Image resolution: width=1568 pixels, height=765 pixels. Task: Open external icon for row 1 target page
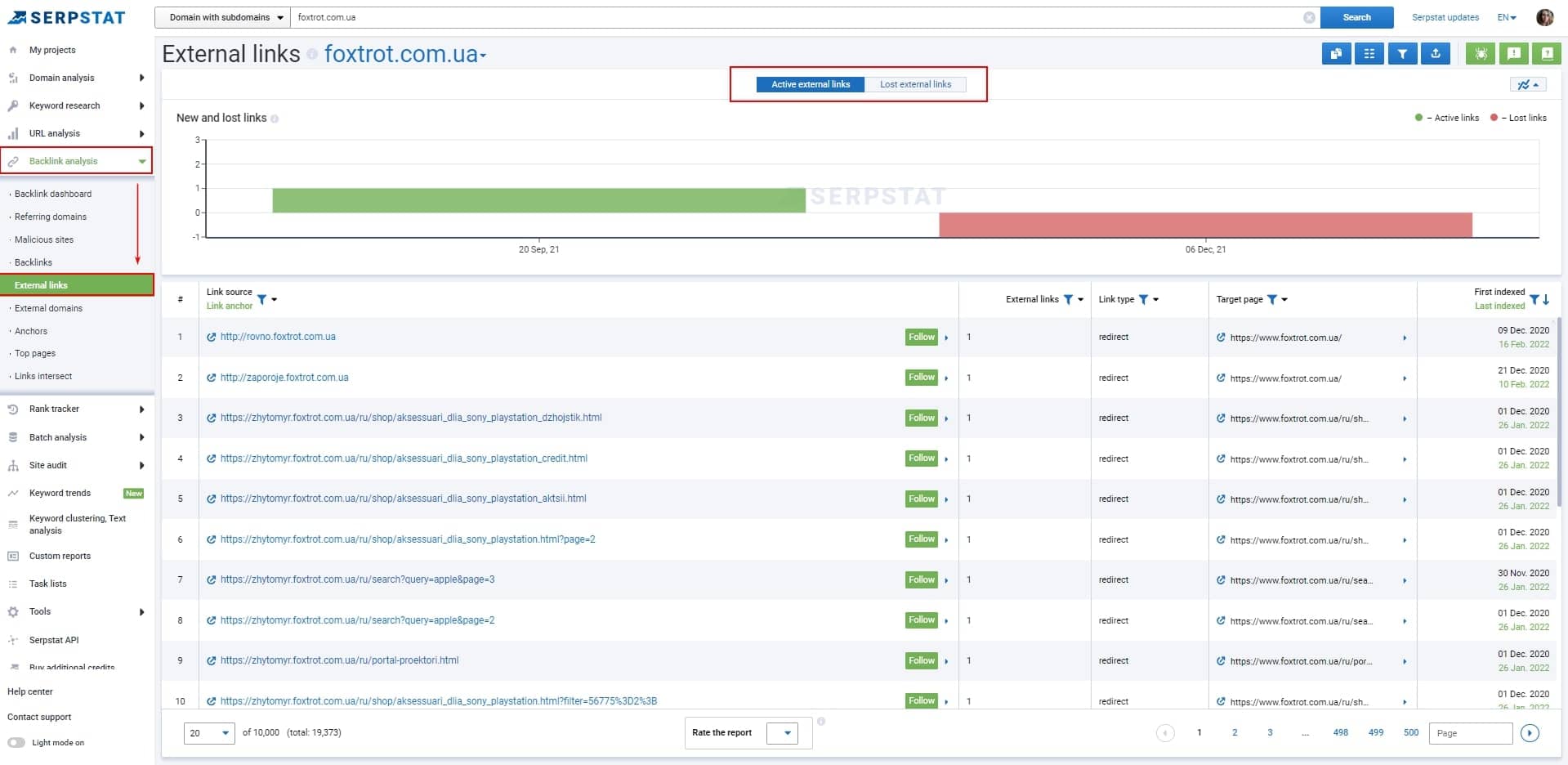click(1221, 337)
